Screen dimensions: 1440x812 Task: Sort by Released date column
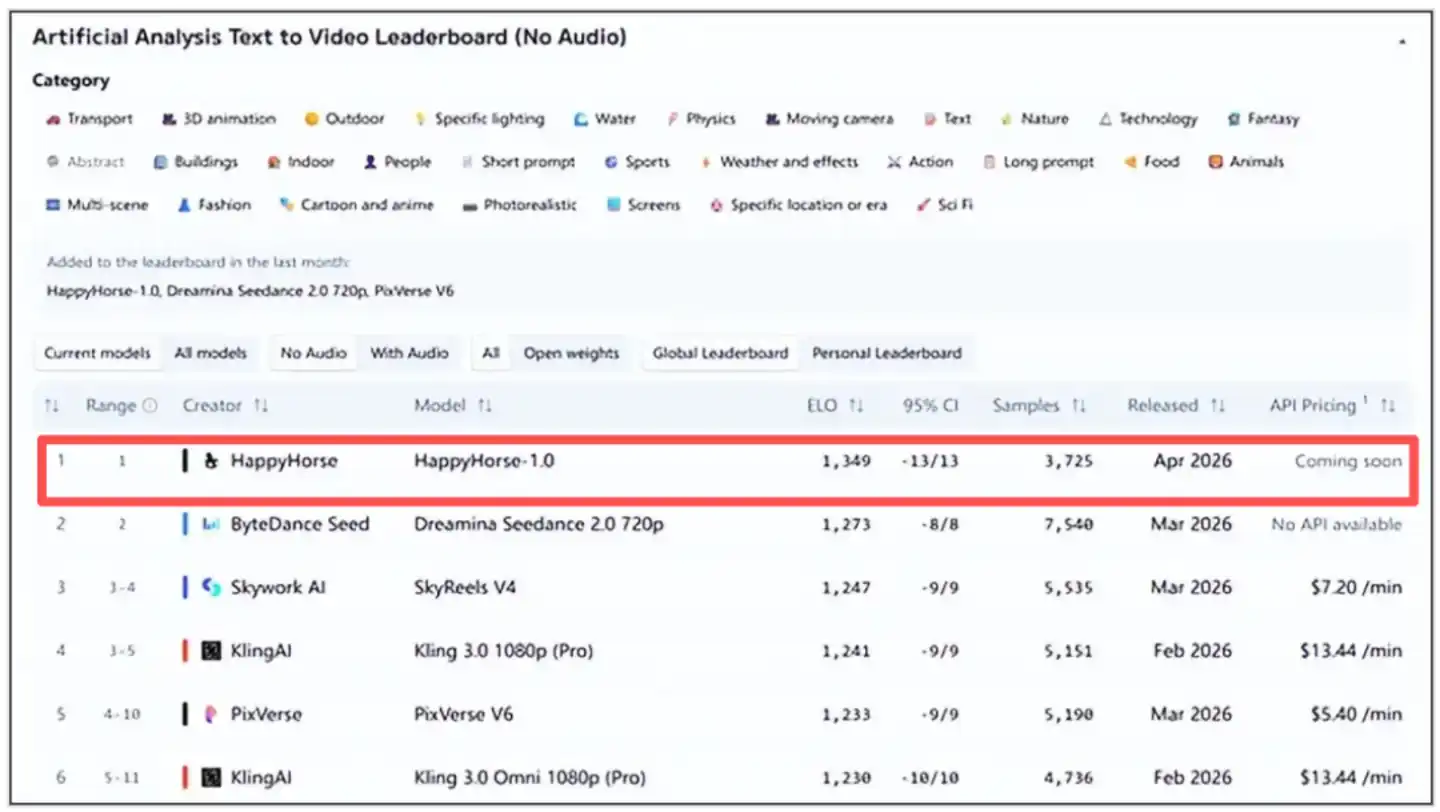click(1217, 406)
